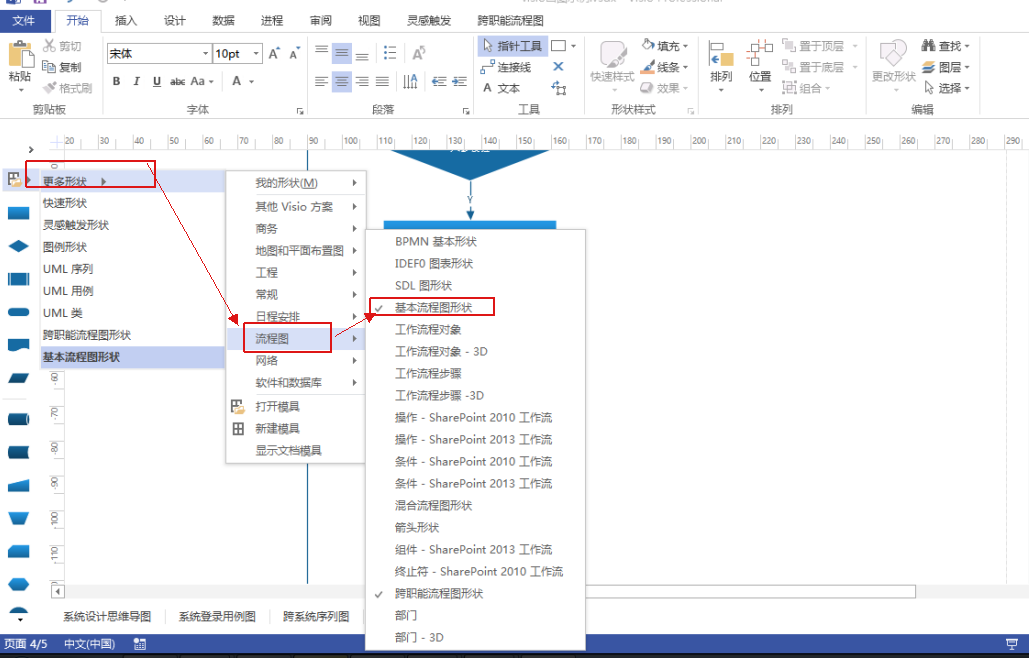Image resolution: width=1029 pixels, height=658 pixels.
Task: Toggle strikethrough abc formatting
Action: (177, 81)
